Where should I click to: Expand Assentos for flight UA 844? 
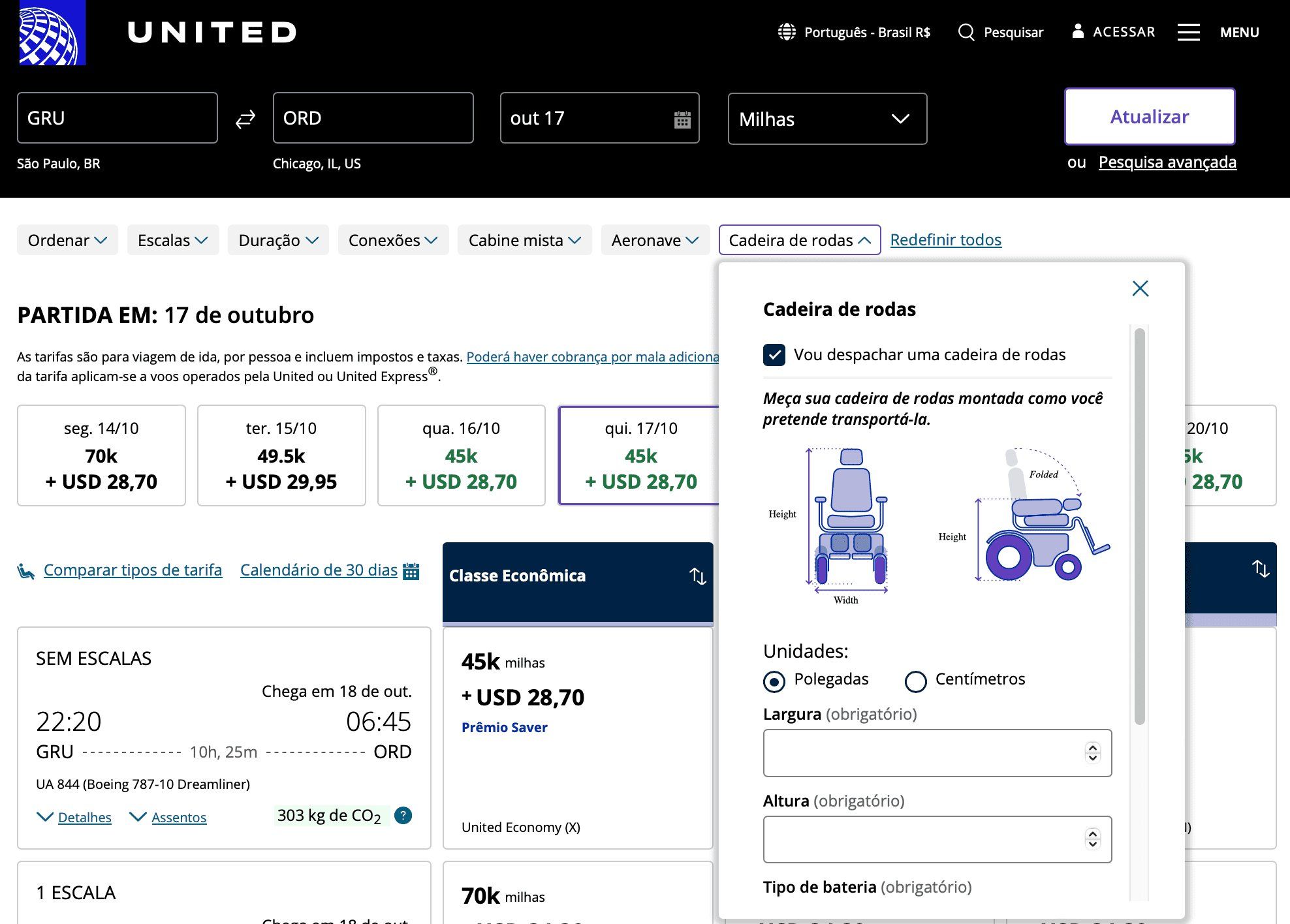(168, 817)
